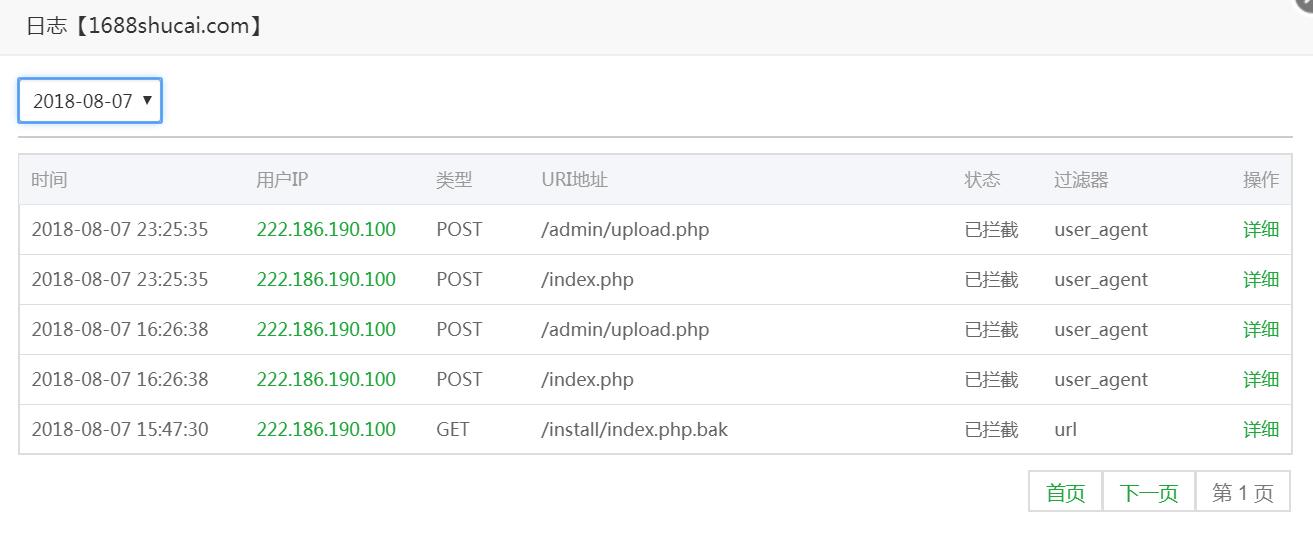Show 详细 for /install/index.php.bak GET entry
The height and width of the screenshot is (545, 1313).
tap(1260, 429)
